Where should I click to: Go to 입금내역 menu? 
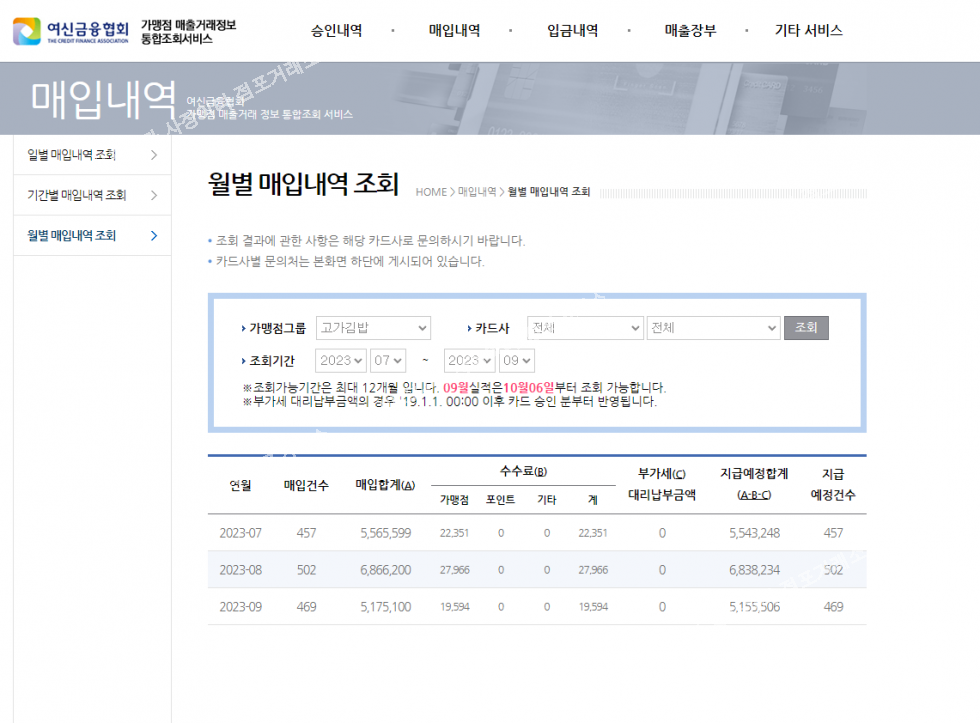(x=572, y=31)
